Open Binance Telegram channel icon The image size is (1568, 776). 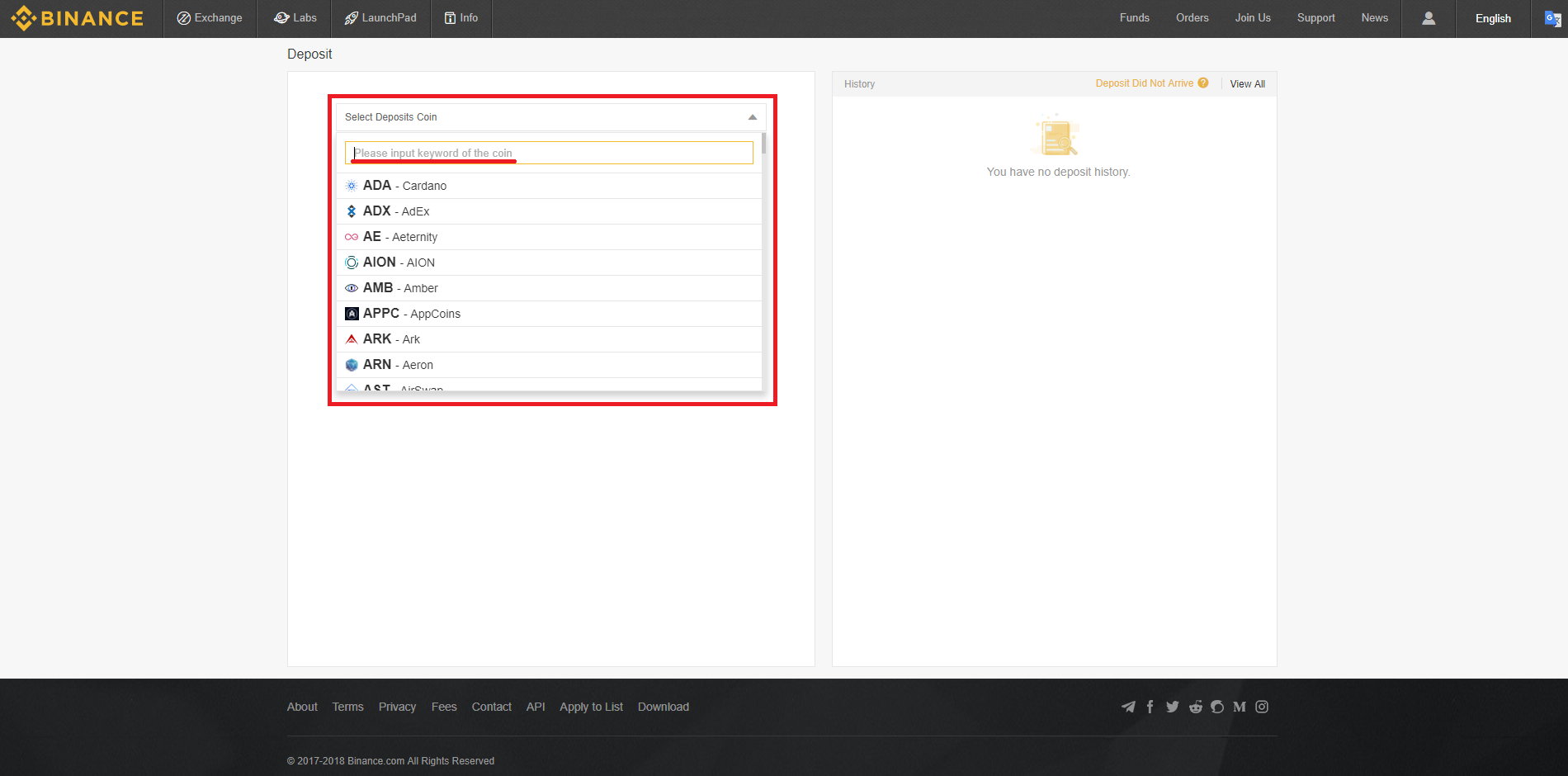(1128, 707)
